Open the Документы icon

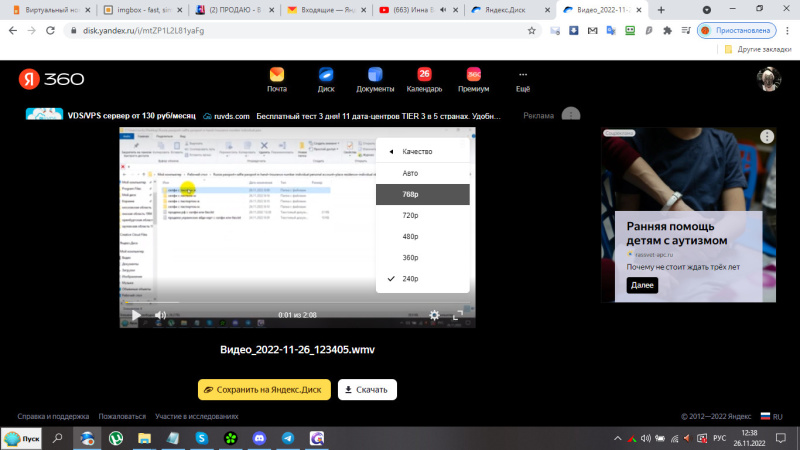375,75
